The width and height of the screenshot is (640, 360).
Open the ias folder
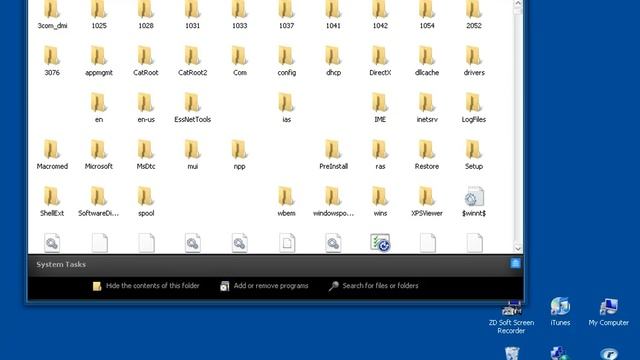click(x=286, y=108)
